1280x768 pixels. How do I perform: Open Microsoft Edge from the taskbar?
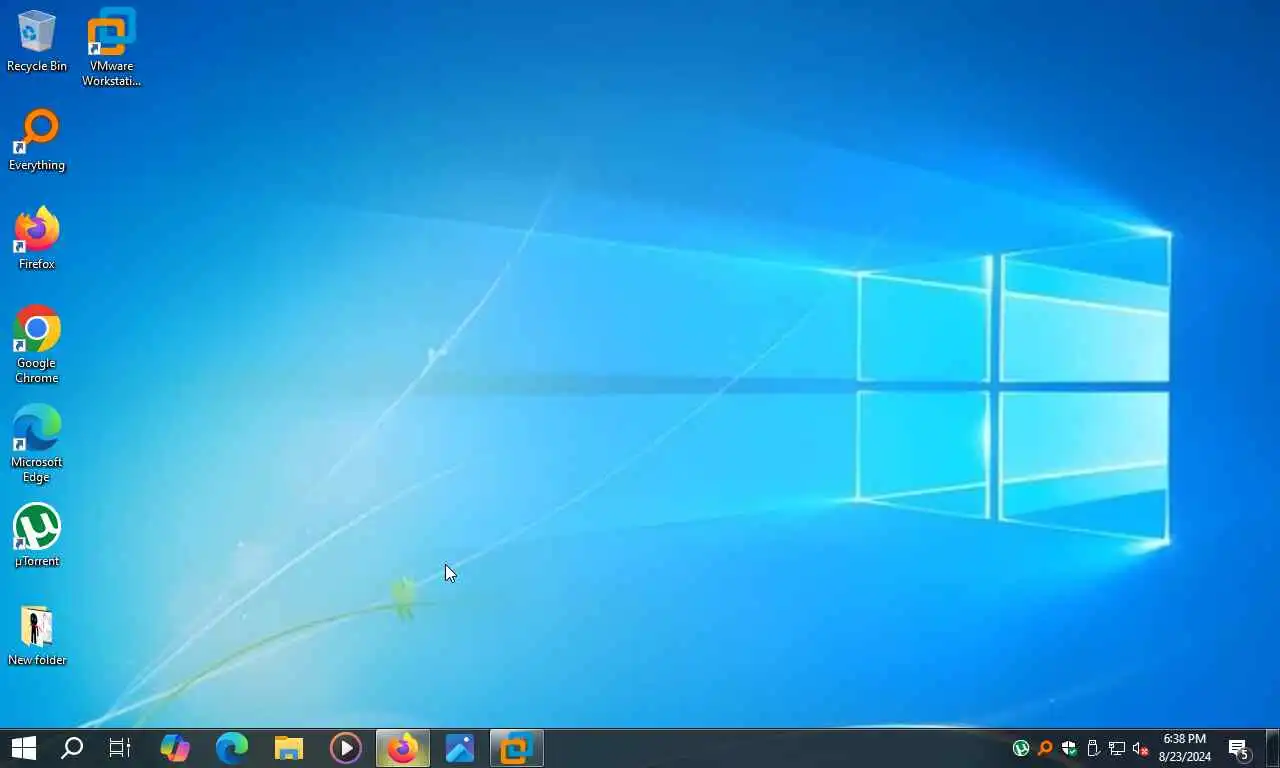click(232, 748)
